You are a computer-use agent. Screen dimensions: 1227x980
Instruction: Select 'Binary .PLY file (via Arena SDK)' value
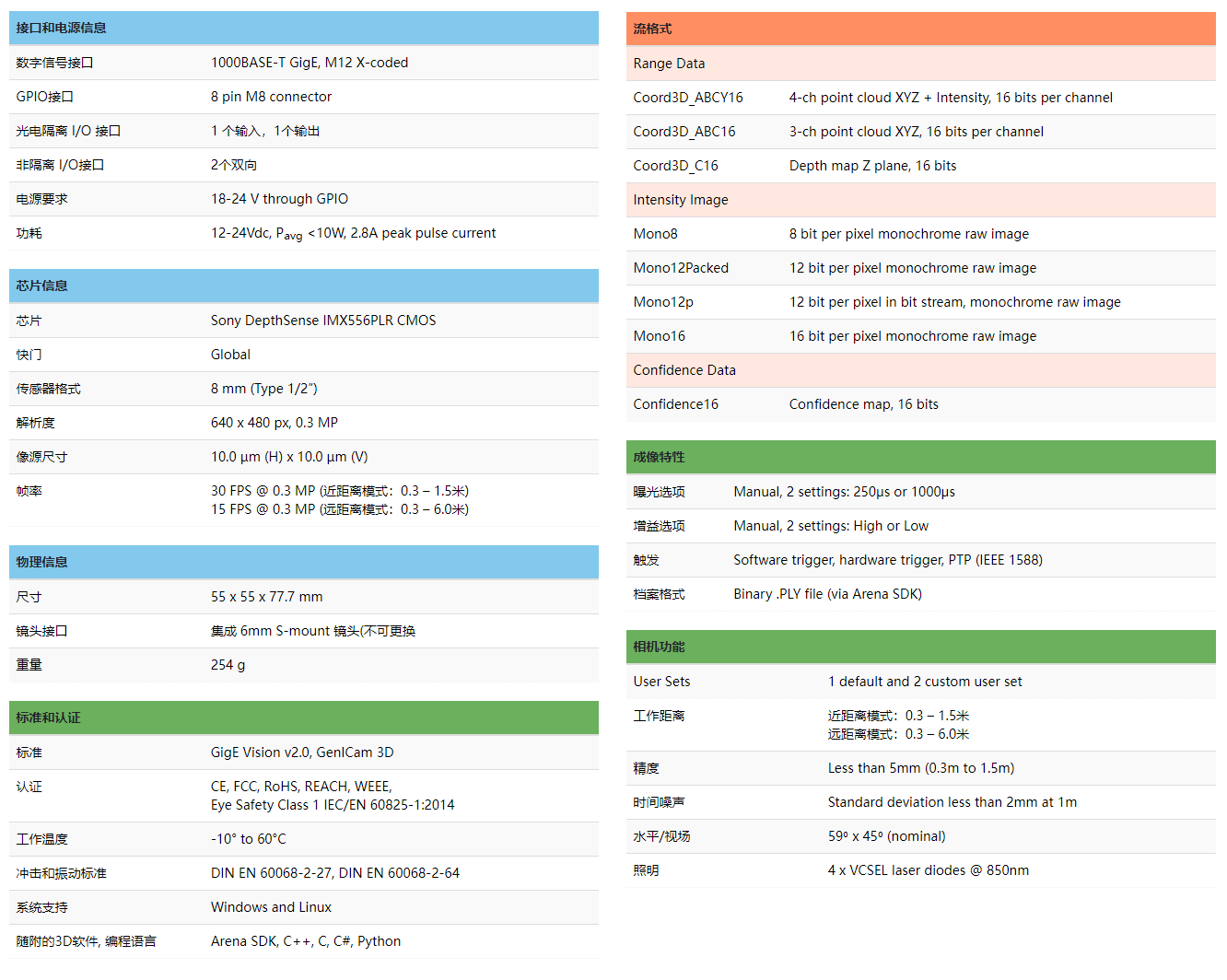(x=827, y=594)
